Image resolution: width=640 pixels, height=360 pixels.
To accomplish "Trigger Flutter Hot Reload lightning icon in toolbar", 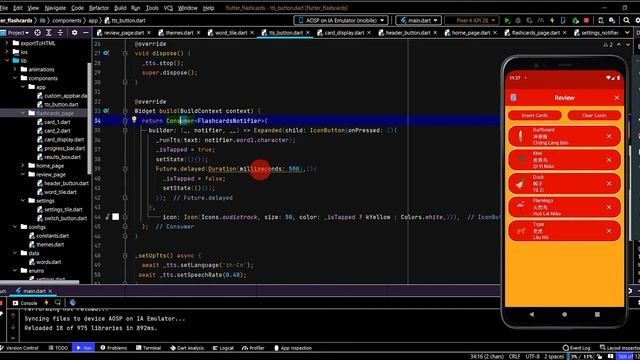I will [x=552, y=20].
